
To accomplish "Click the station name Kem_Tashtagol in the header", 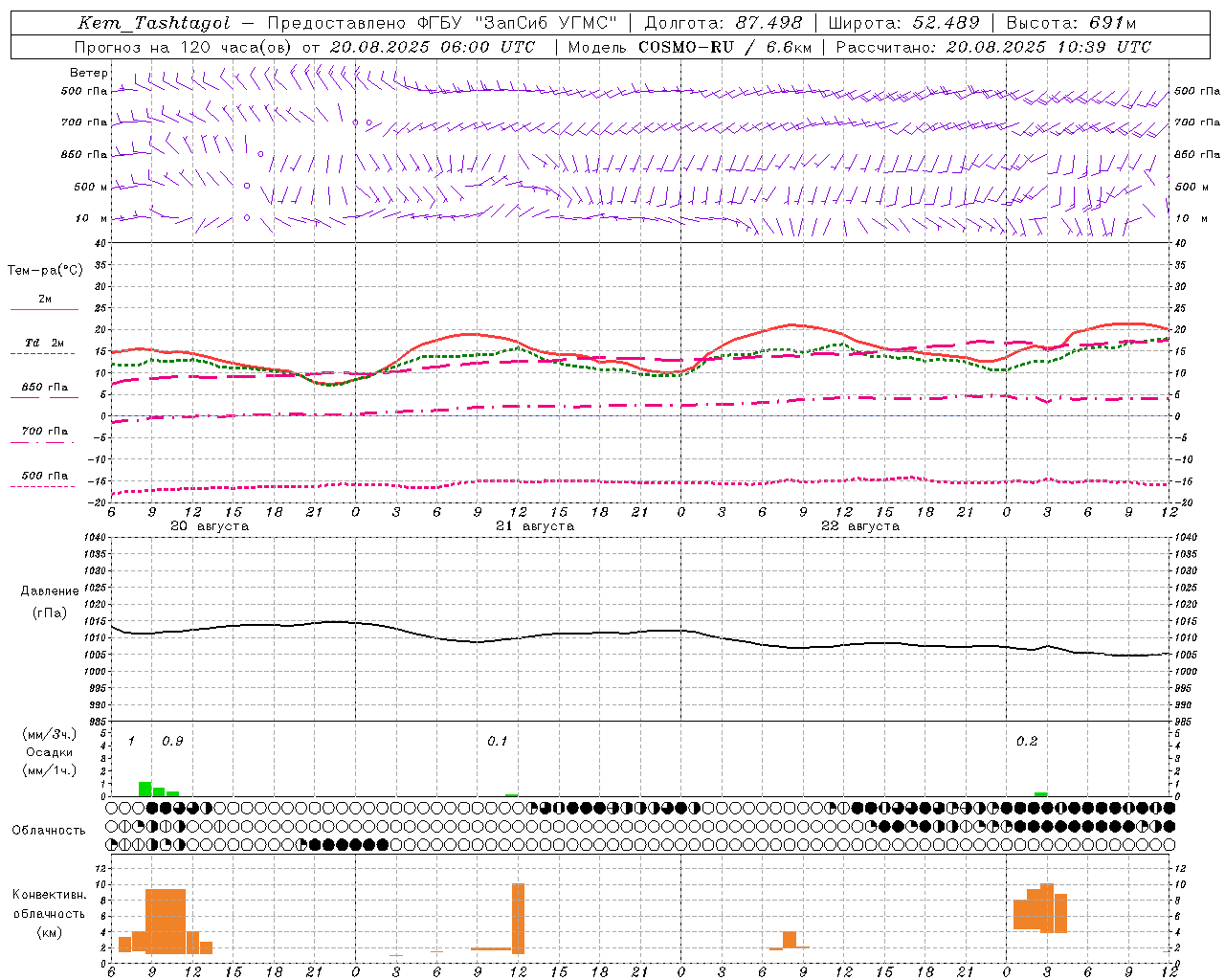I will pos(153,24).
